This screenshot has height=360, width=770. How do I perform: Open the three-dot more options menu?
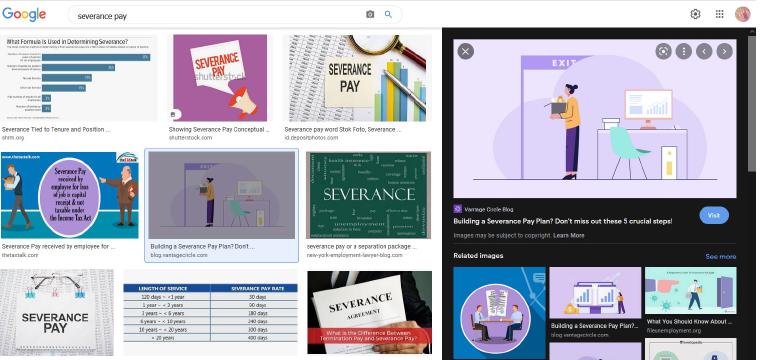pyautogui.click(x=684, y=51)
